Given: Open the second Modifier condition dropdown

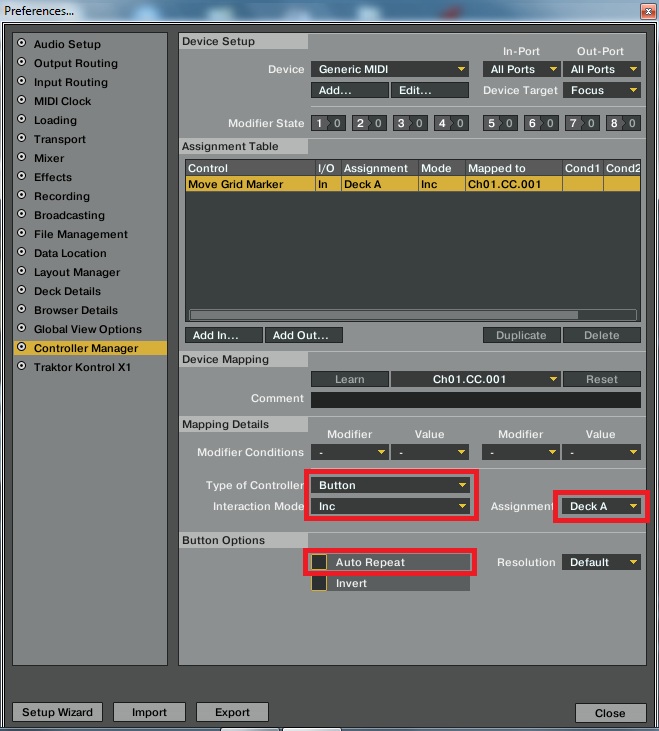Looking at the screenshot, I should pyautogui.click(x=522, y=452).
